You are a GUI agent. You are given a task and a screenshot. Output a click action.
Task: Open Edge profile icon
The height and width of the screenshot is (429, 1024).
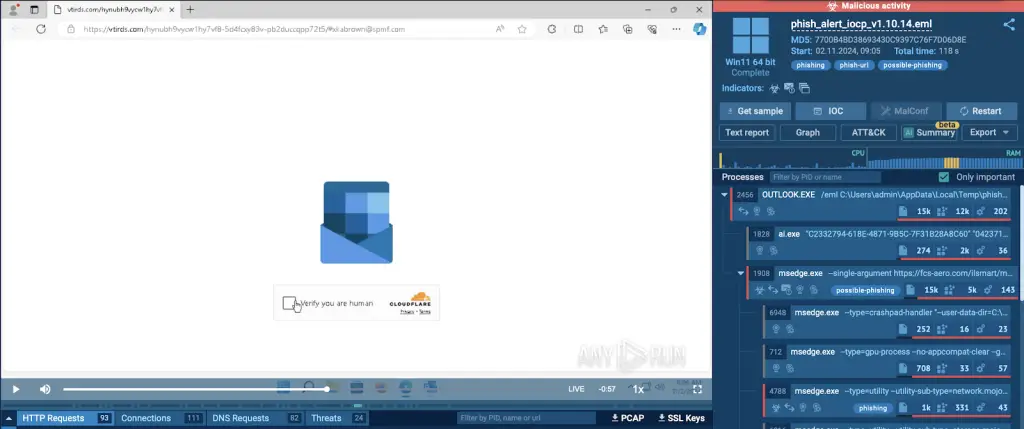pos(13,10)
